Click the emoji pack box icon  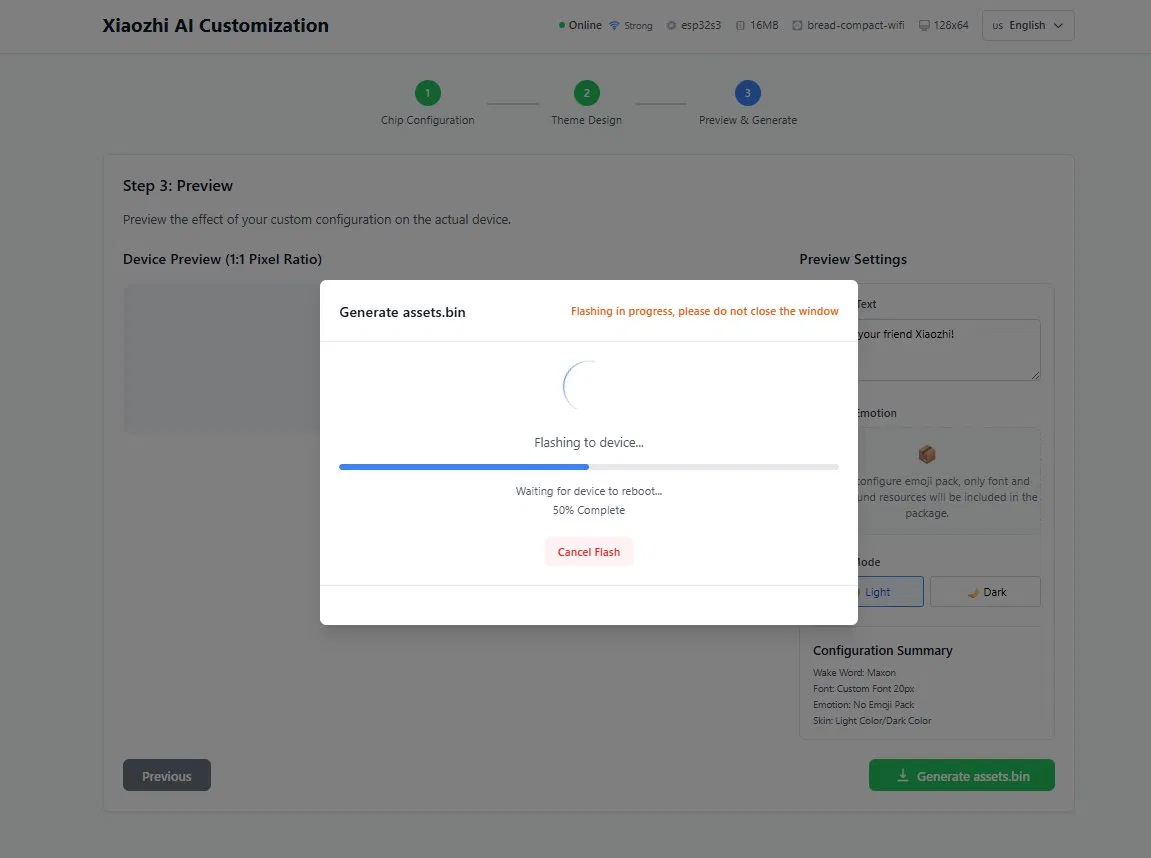[926, 454]
